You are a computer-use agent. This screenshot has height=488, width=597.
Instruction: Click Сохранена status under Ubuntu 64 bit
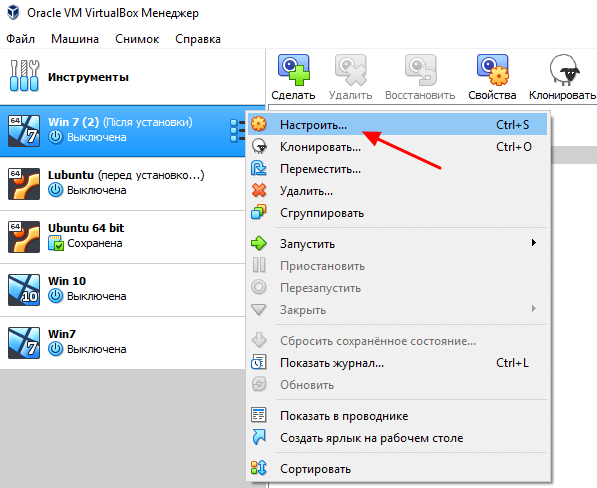click(95, 243)
